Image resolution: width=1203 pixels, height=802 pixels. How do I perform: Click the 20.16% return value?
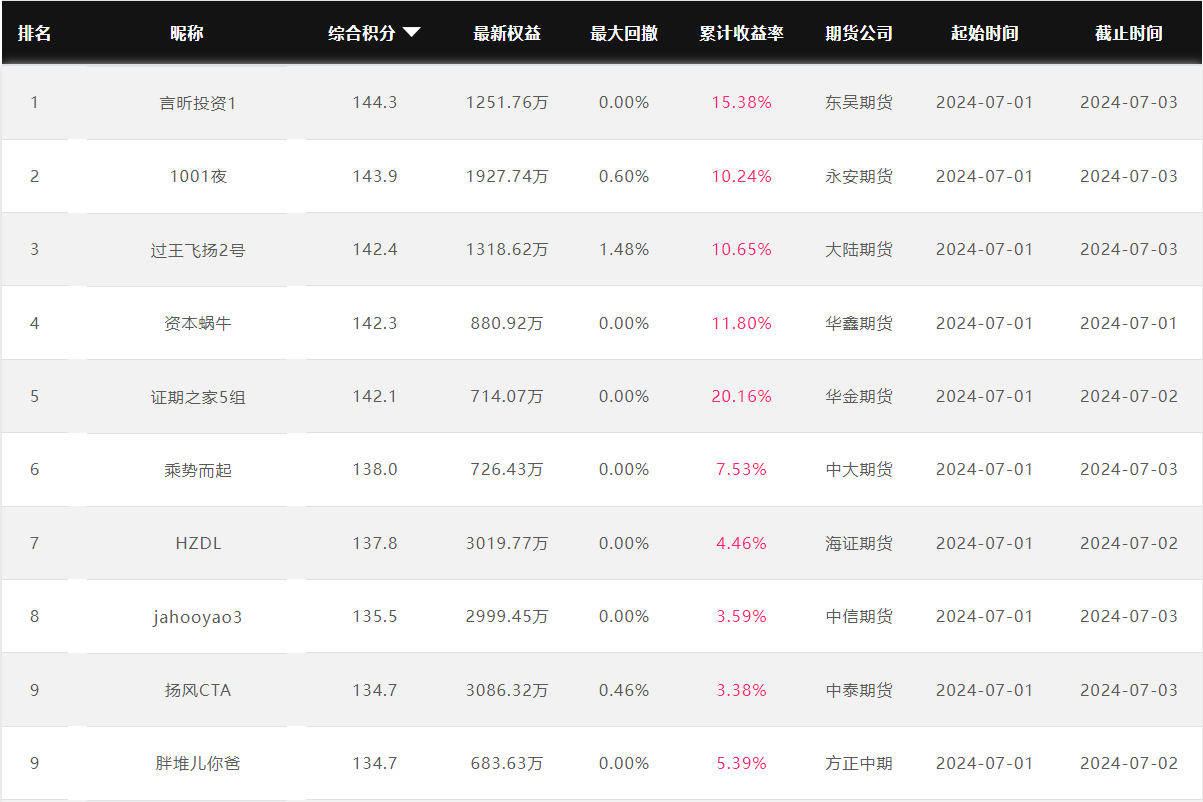point(742,396)
